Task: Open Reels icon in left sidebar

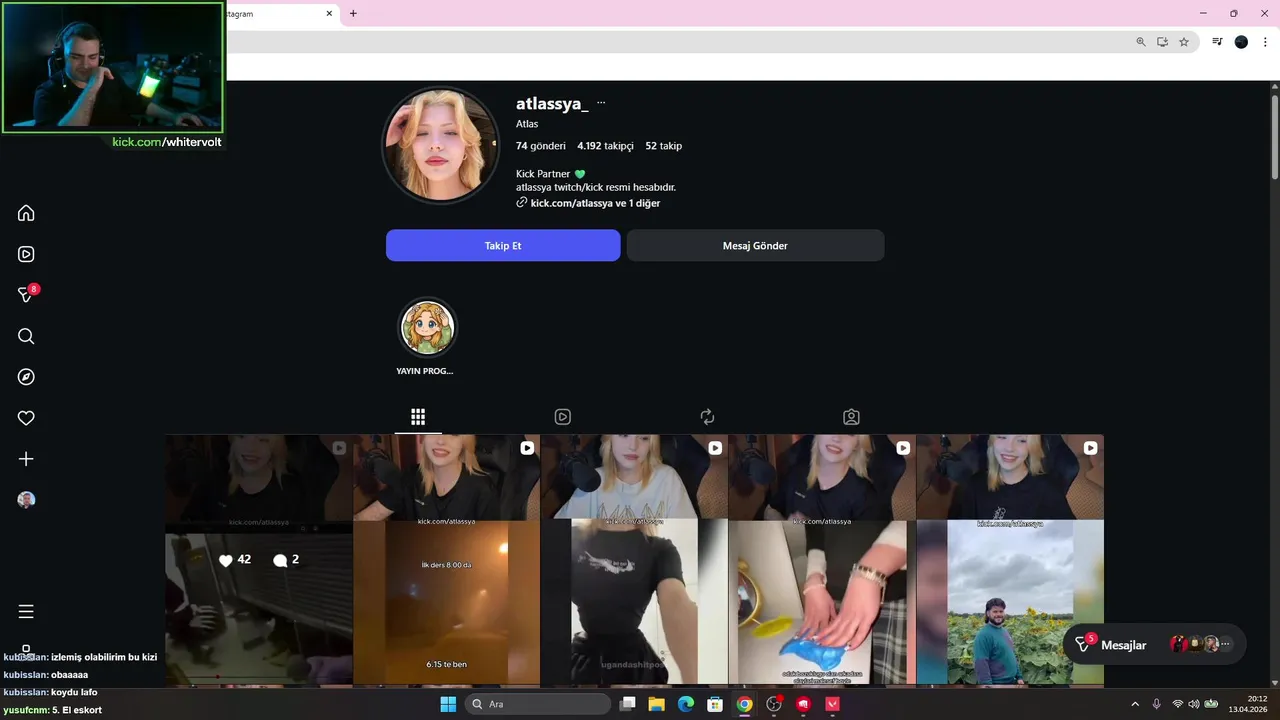Action: pos(26,254)
